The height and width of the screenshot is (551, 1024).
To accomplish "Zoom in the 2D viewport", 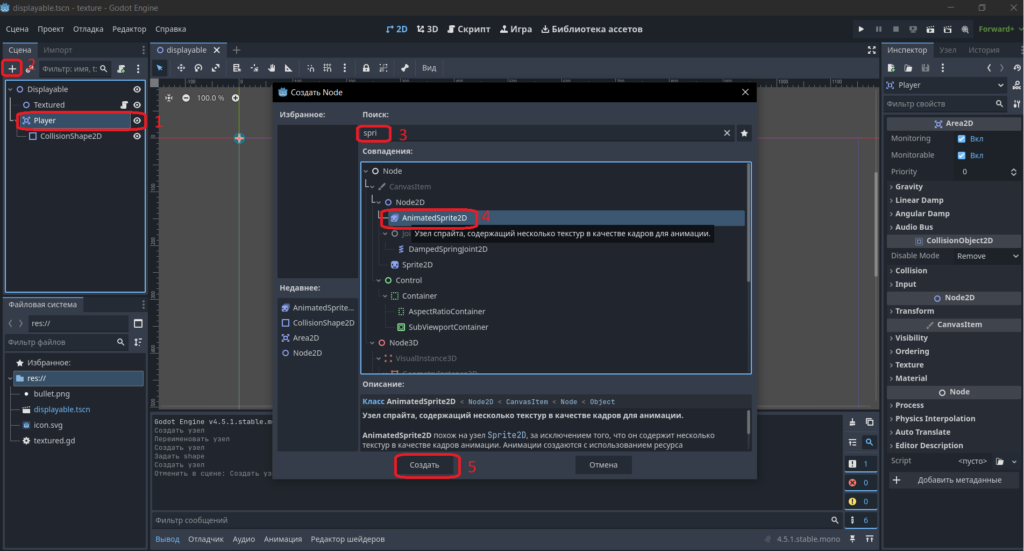I will pos(235,98).
